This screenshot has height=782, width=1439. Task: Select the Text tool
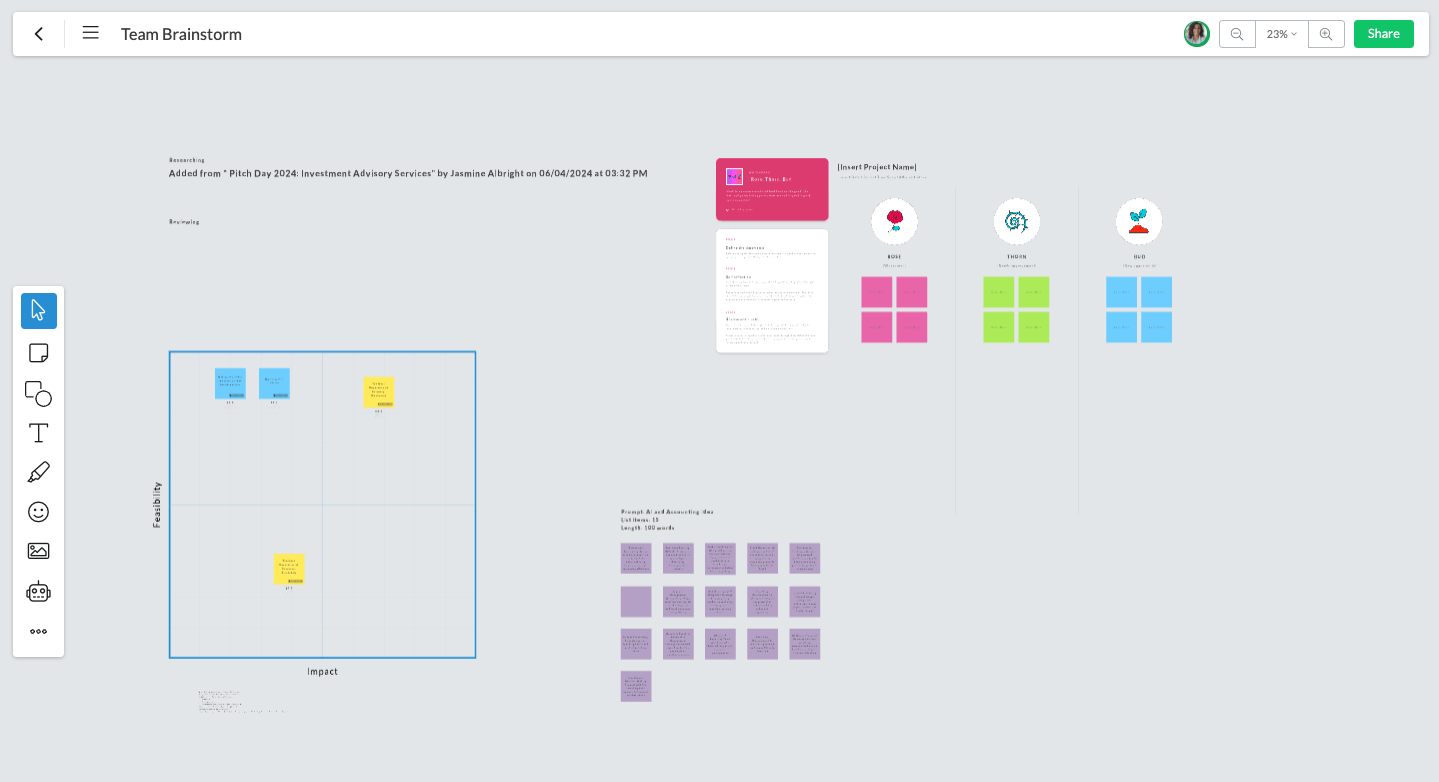(39, 433)
